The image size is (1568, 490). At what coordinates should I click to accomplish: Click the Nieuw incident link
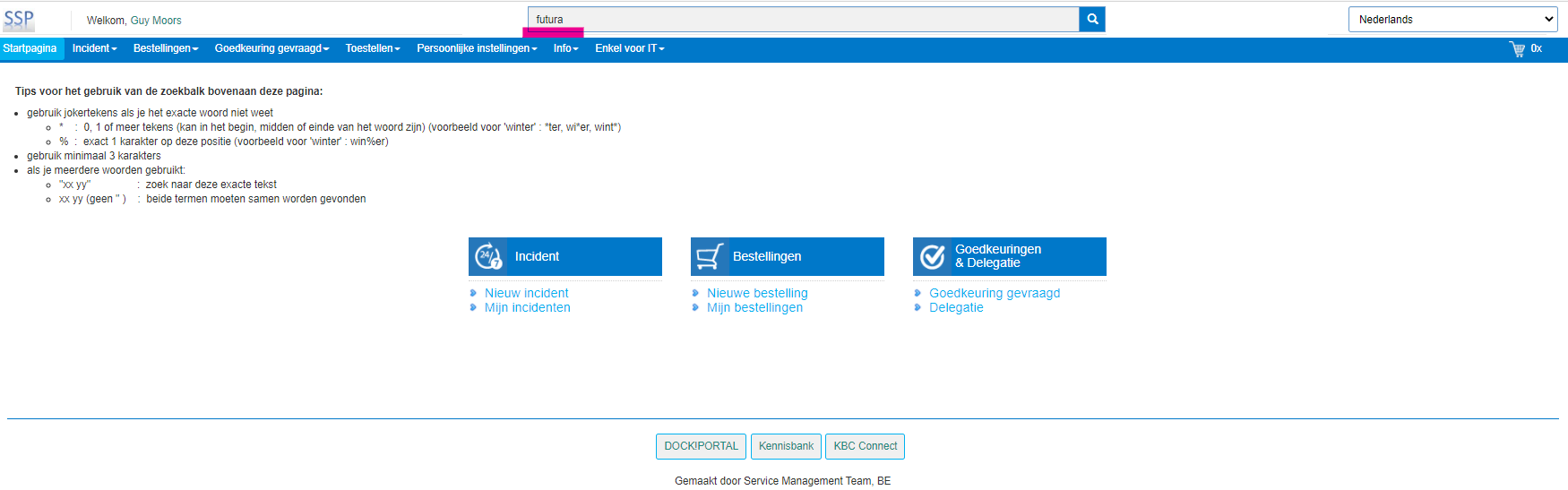coord(526,293)
